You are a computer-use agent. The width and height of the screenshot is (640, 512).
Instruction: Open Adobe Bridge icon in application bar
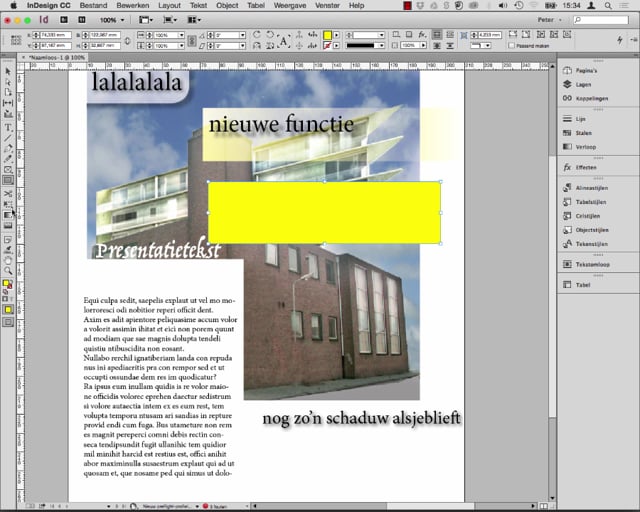pos(64,20)
